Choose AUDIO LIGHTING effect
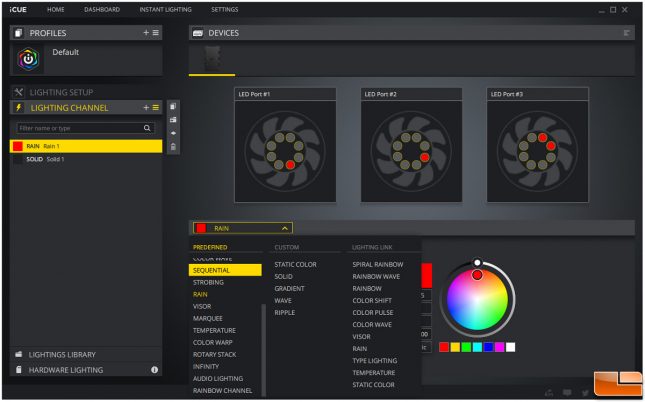This screenshot has height=402, width=645. (218, 379)
